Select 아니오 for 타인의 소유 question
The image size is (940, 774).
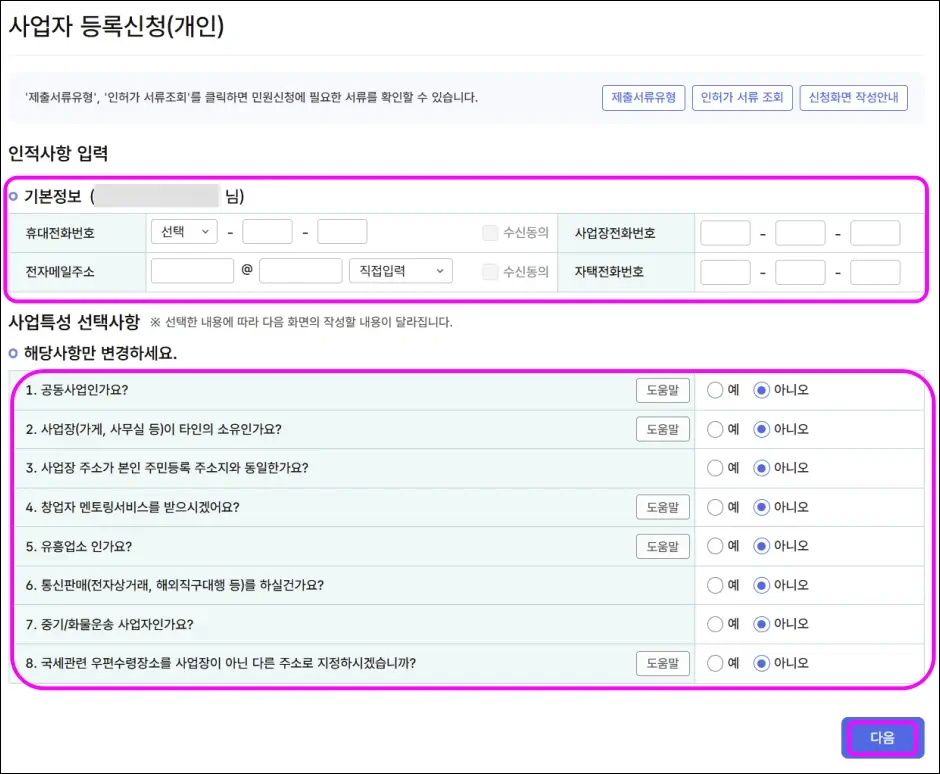coord(761,429)
